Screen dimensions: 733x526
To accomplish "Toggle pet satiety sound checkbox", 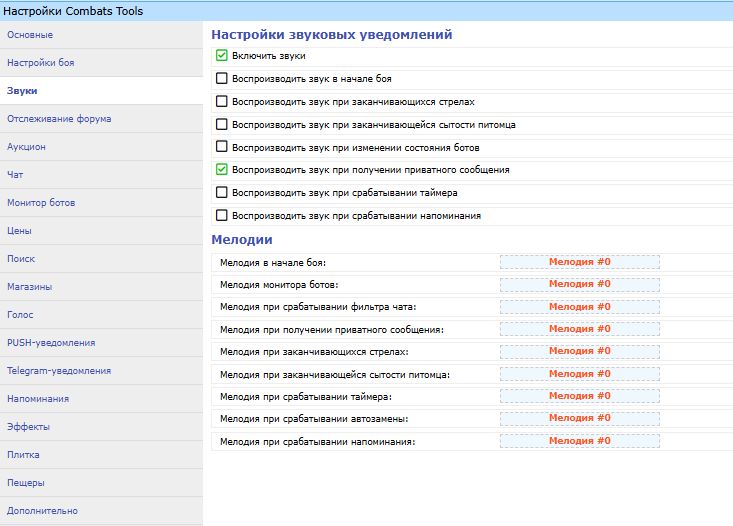I will pos(222,125).
